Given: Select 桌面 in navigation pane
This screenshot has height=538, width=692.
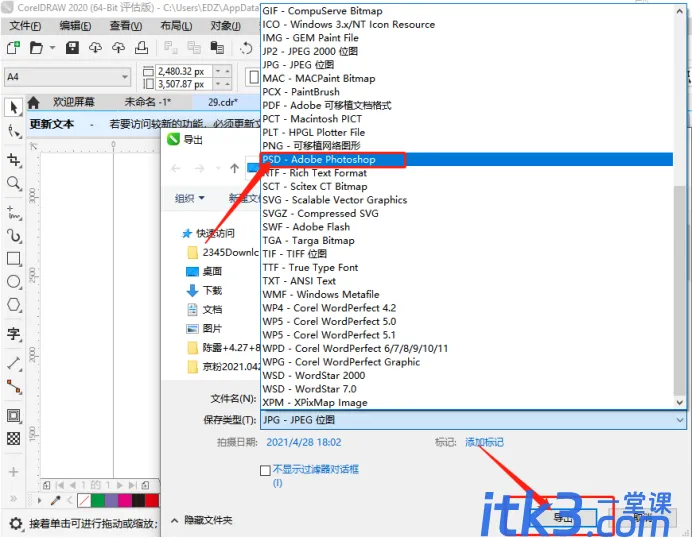Looking at the screenshot, I should click(204, 271).
